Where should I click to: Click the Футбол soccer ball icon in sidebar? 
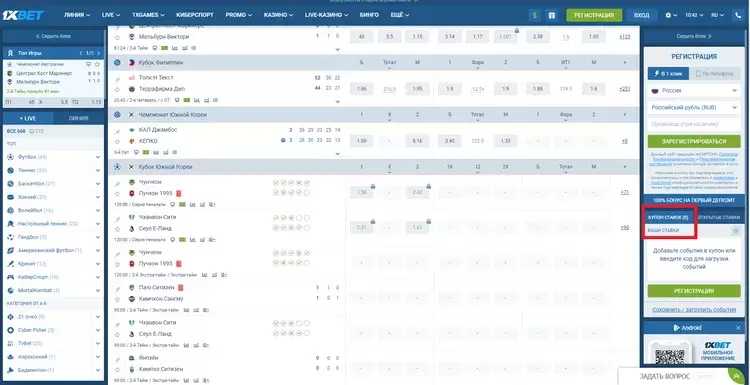(x=11, y=157)
